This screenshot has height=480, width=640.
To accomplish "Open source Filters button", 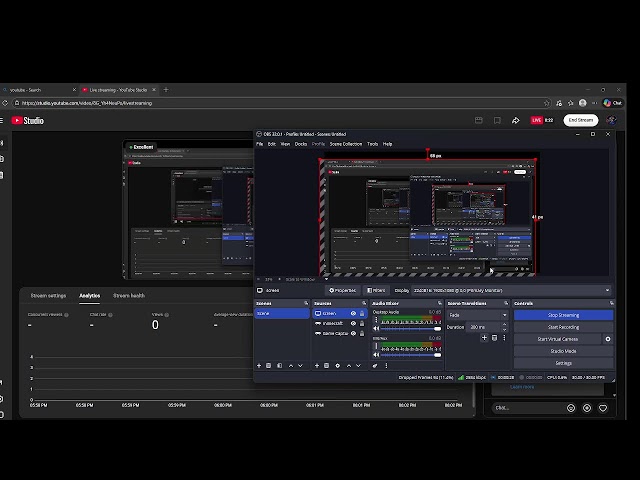I will pyautogui.click(x=376, y=291).
